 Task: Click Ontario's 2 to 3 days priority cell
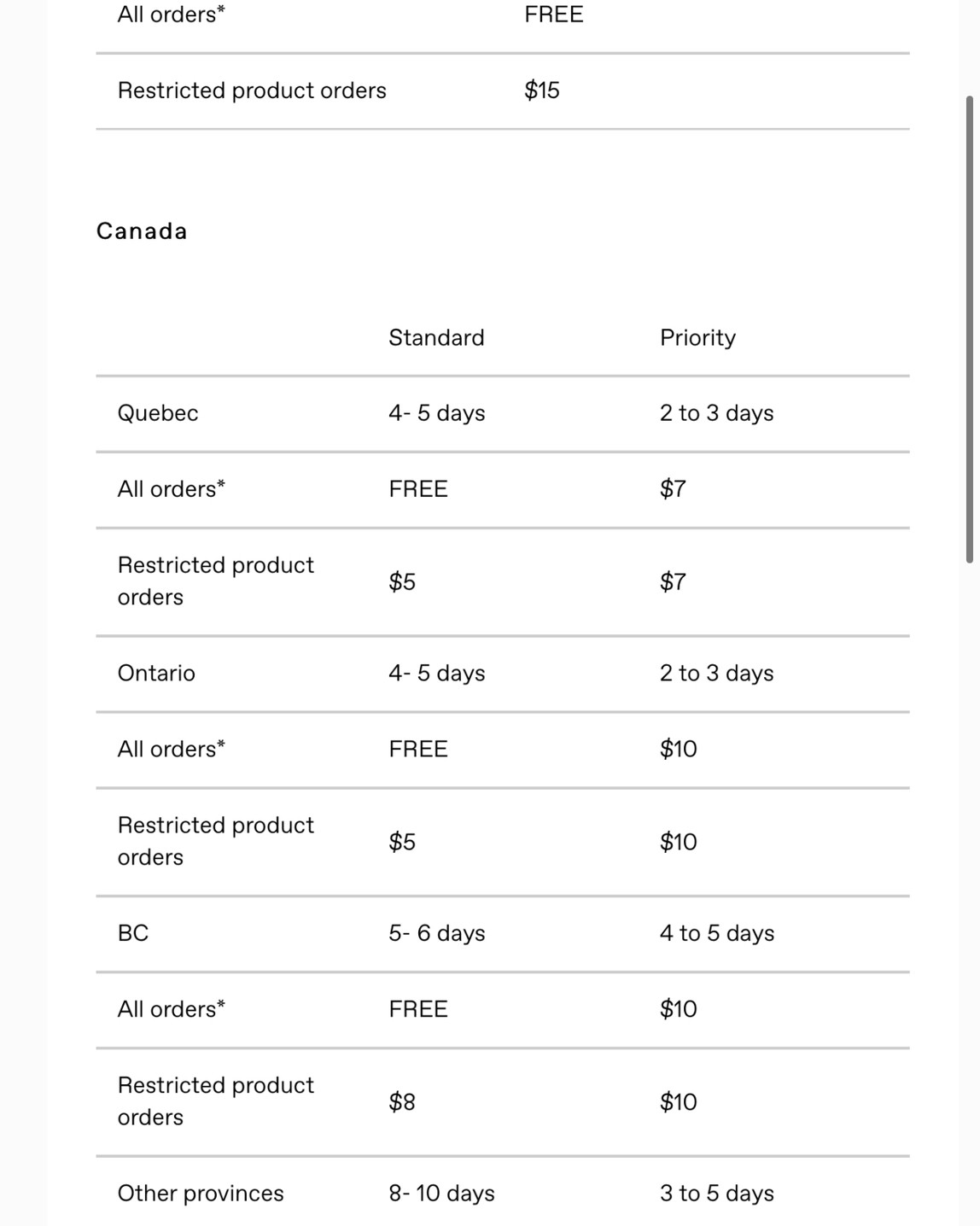tap(717, 674)
